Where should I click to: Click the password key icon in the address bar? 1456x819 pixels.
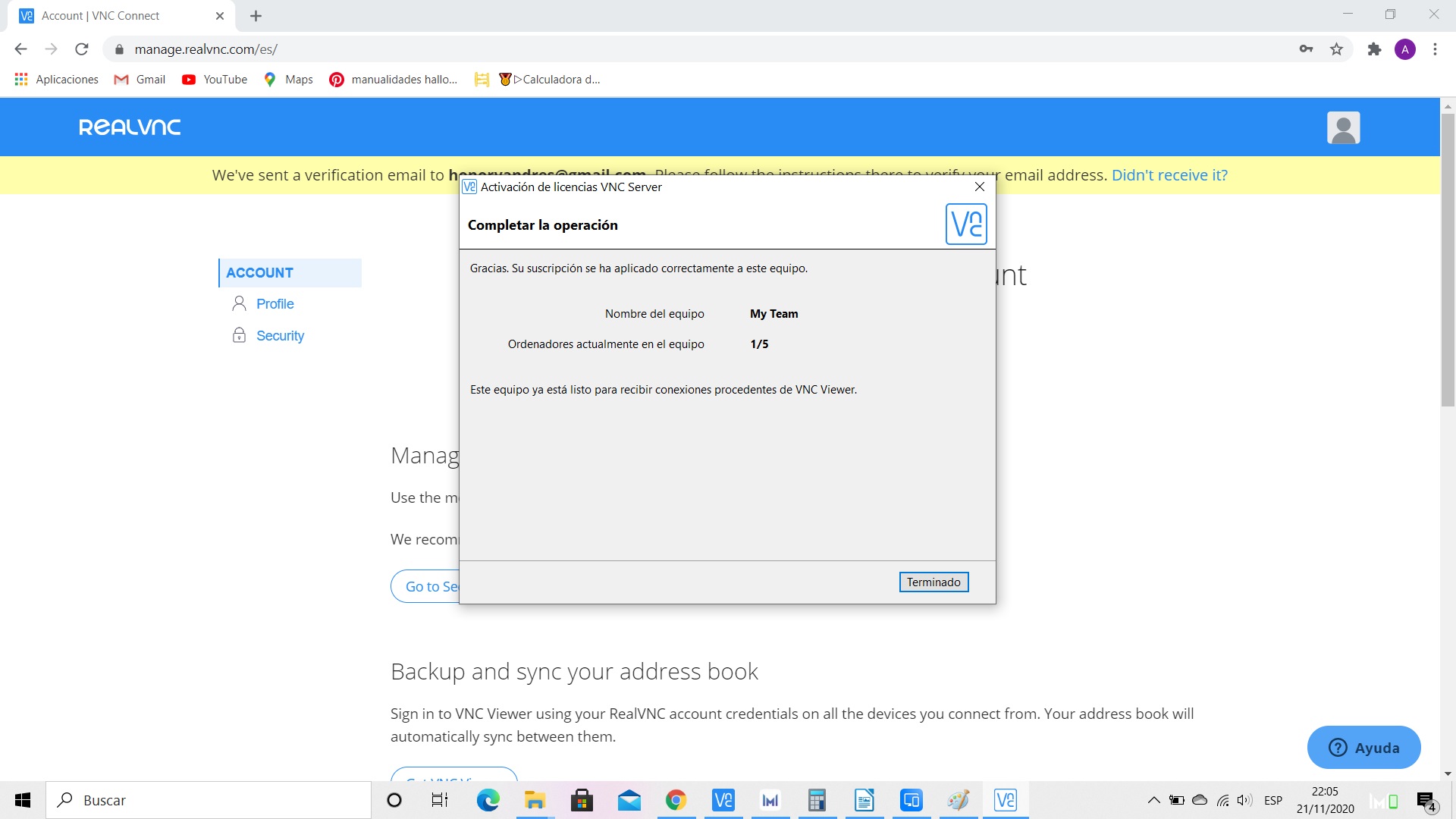(x=1306, y=49)
